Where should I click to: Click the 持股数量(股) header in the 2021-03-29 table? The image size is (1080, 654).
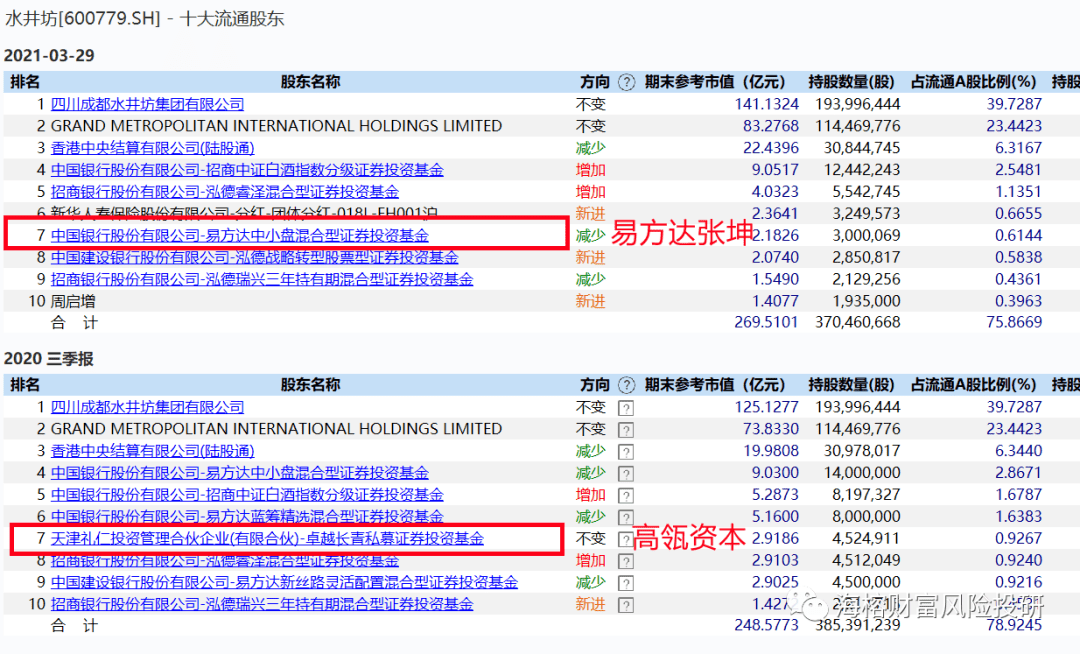[x=851, y=83]
